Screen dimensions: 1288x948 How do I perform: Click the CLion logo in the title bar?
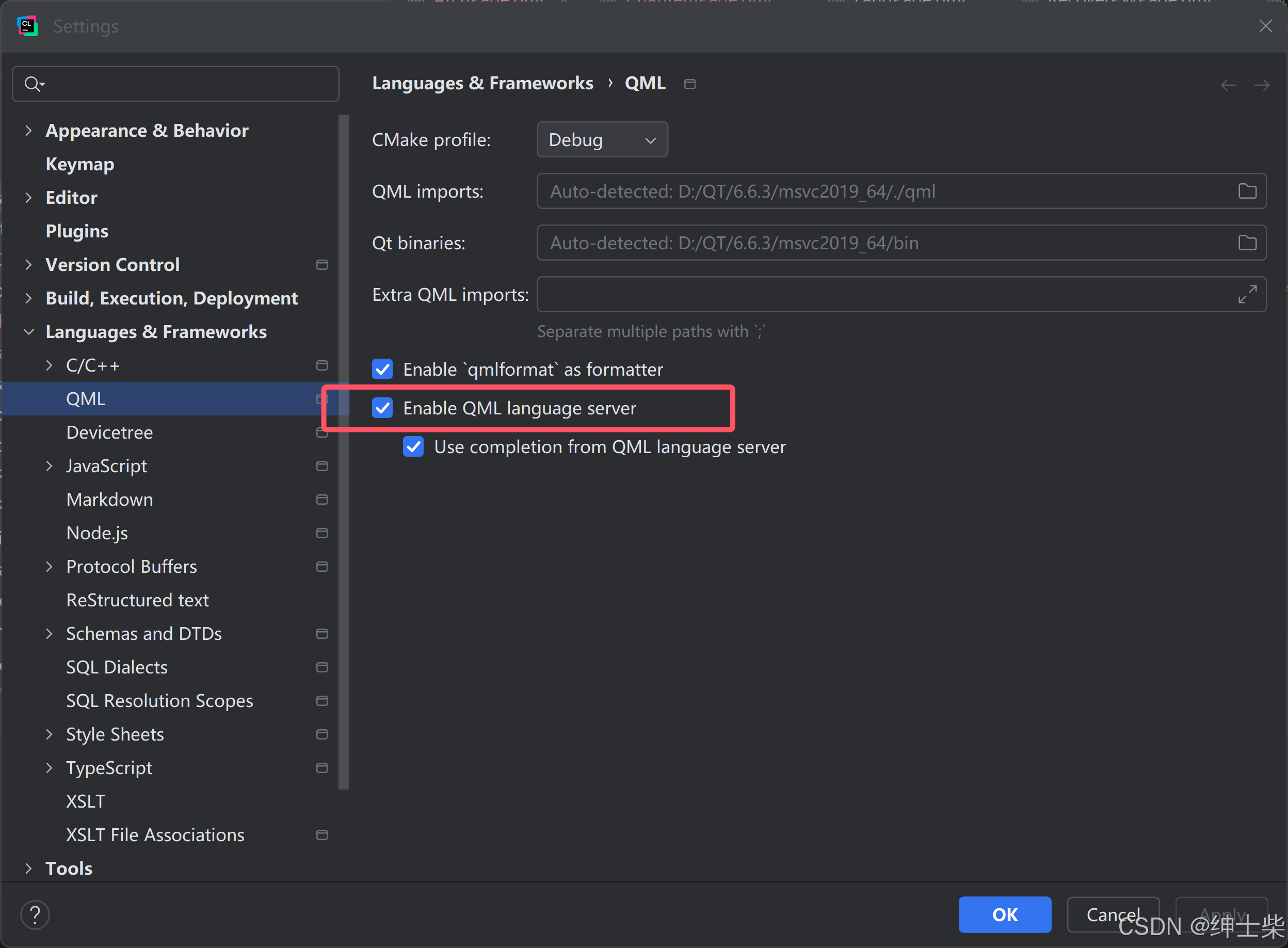(x=27, y=25)
